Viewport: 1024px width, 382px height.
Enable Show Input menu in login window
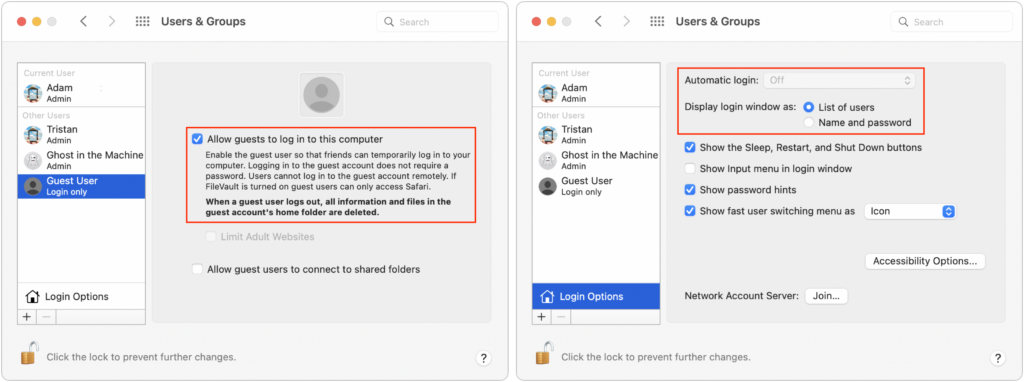(x=690, y=168)
